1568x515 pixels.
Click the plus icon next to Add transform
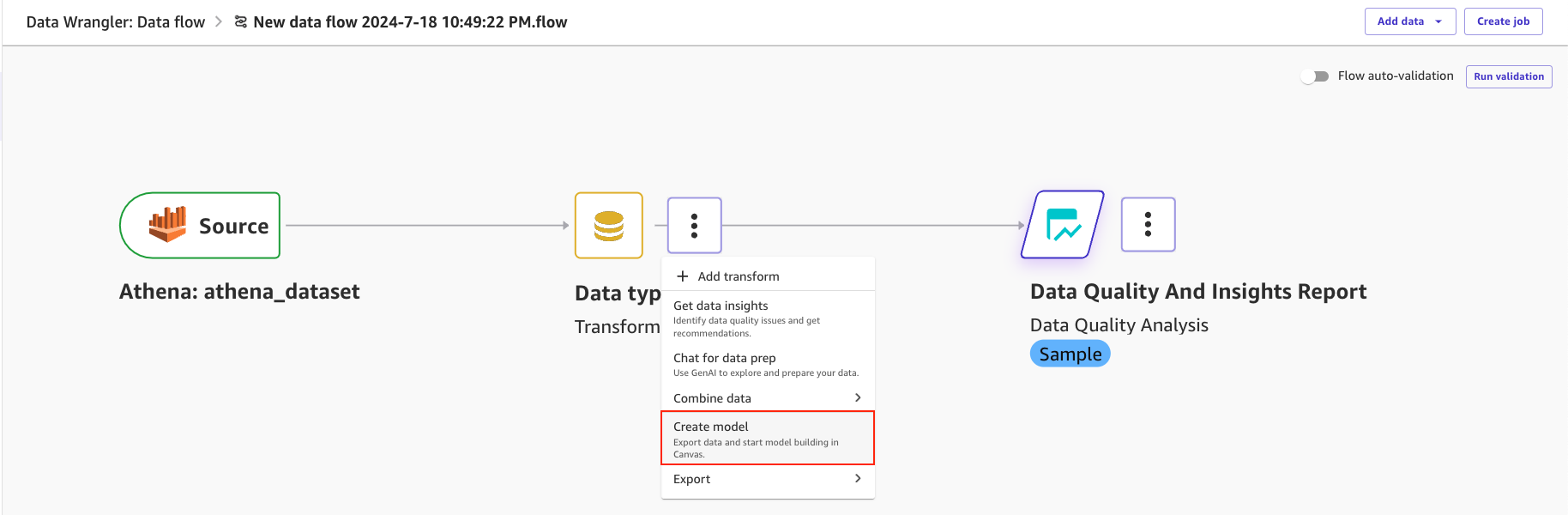tap(683, 276)
